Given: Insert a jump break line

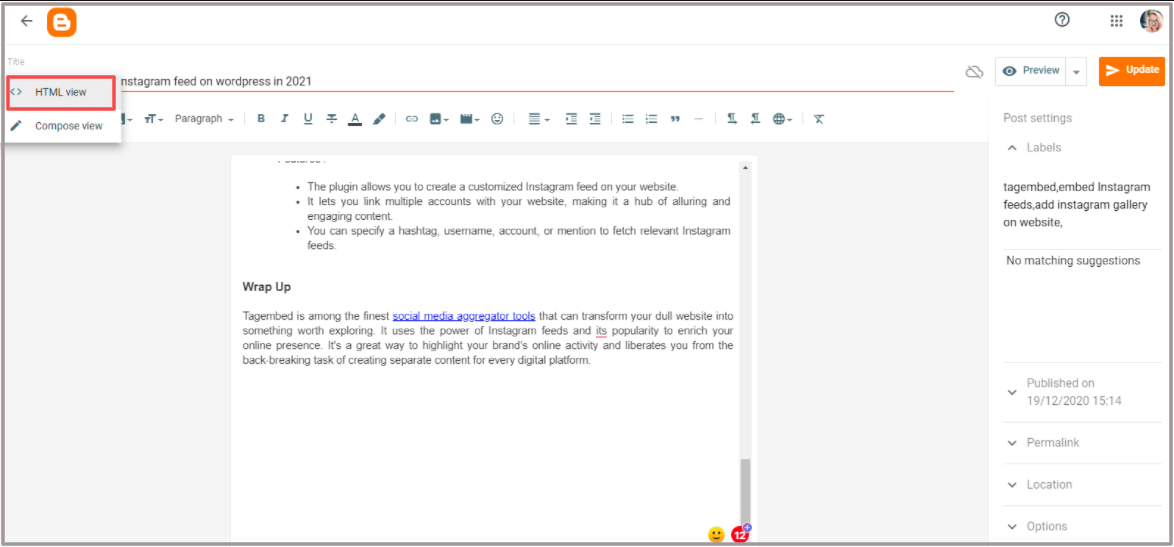Looking at the screenshot, I should click(699, 118).
